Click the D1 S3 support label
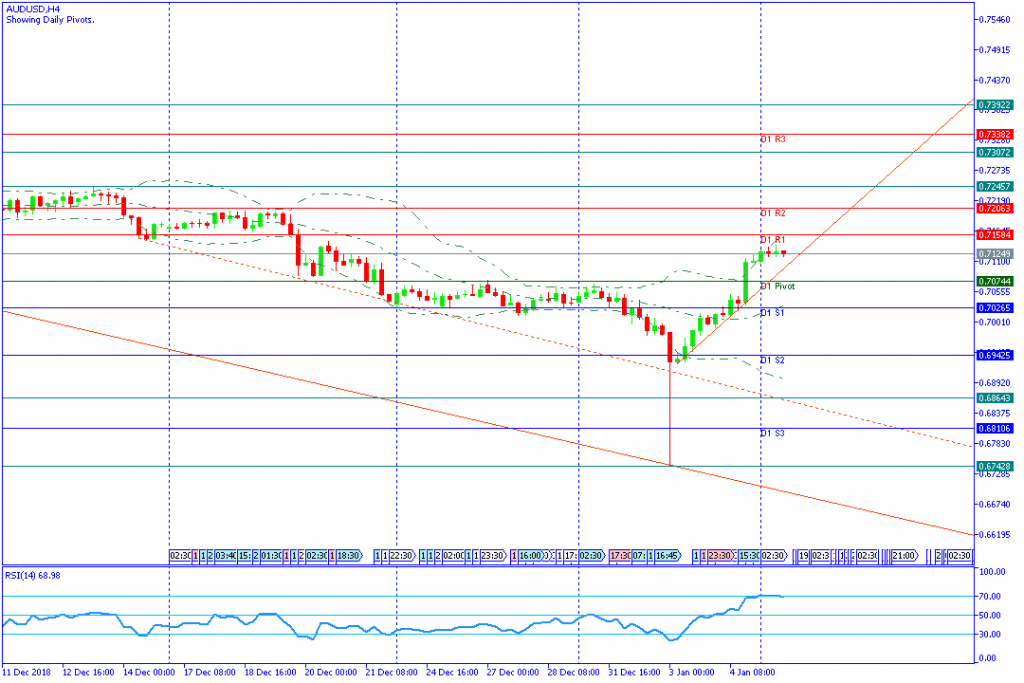 pyautogui.click(x=773, y=434)
